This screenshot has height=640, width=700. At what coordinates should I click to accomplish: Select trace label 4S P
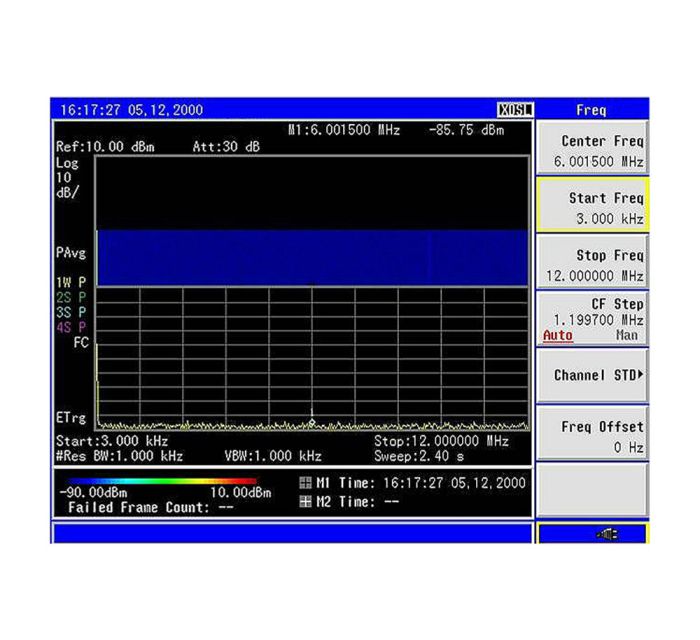(71, 327)
